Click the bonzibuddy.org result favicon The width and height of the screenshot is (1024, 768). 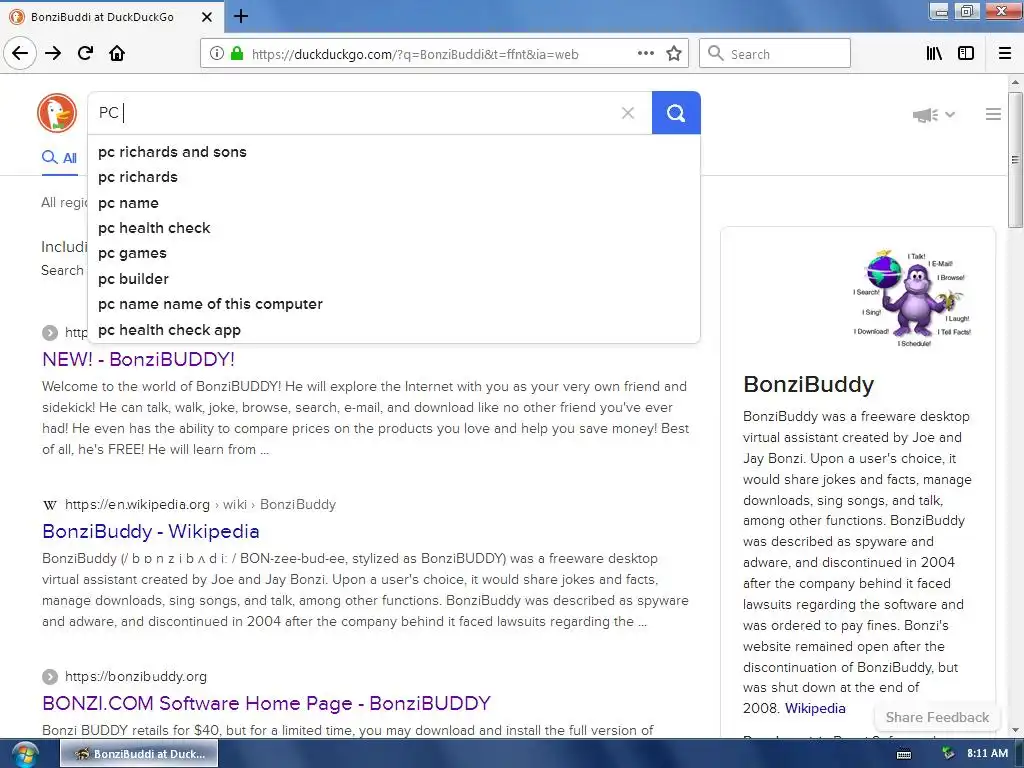[x=50, y=677]
